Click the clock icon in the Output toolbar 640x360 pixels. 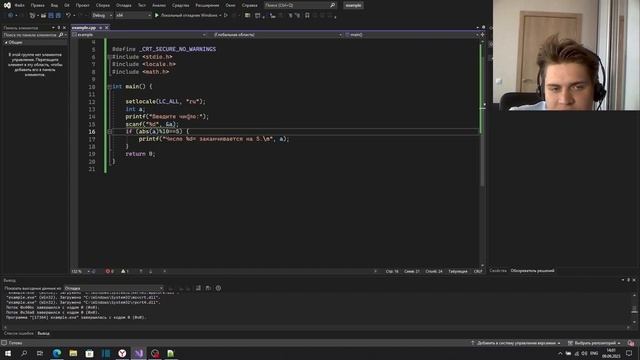pos(218,288)
